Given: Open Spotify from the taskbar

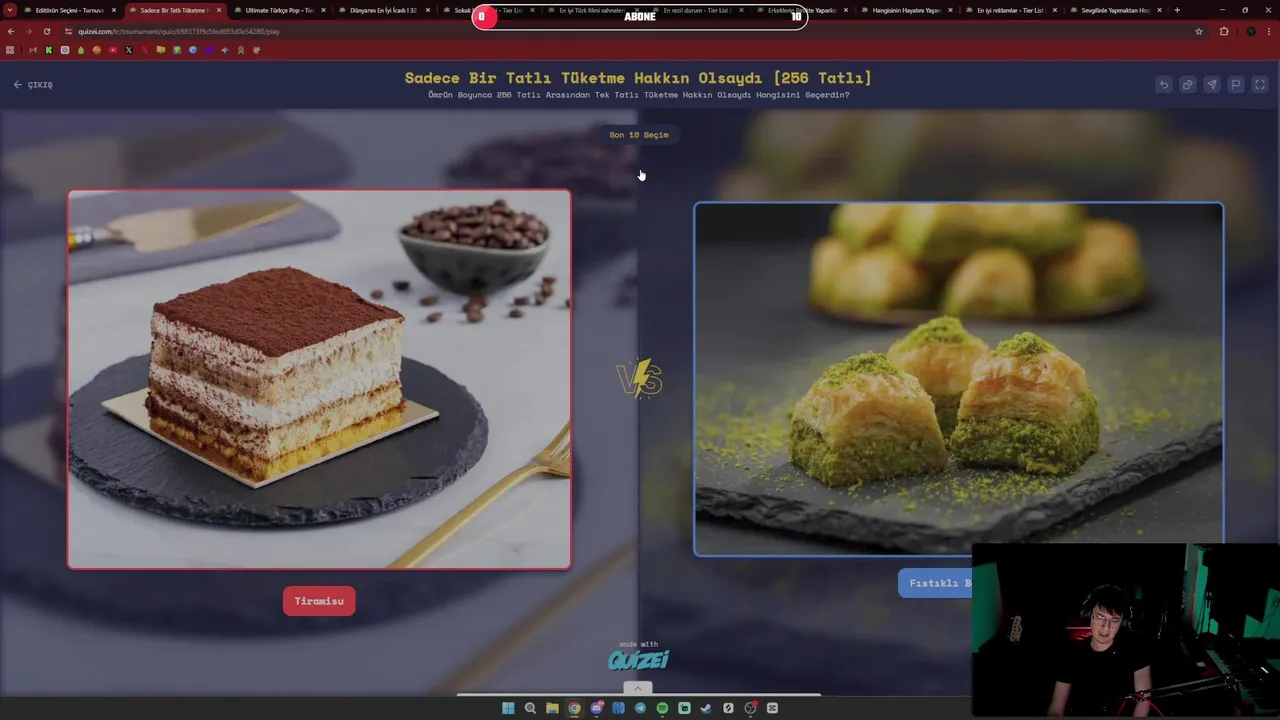Looking at the screenshot, I should click(662, 708).
